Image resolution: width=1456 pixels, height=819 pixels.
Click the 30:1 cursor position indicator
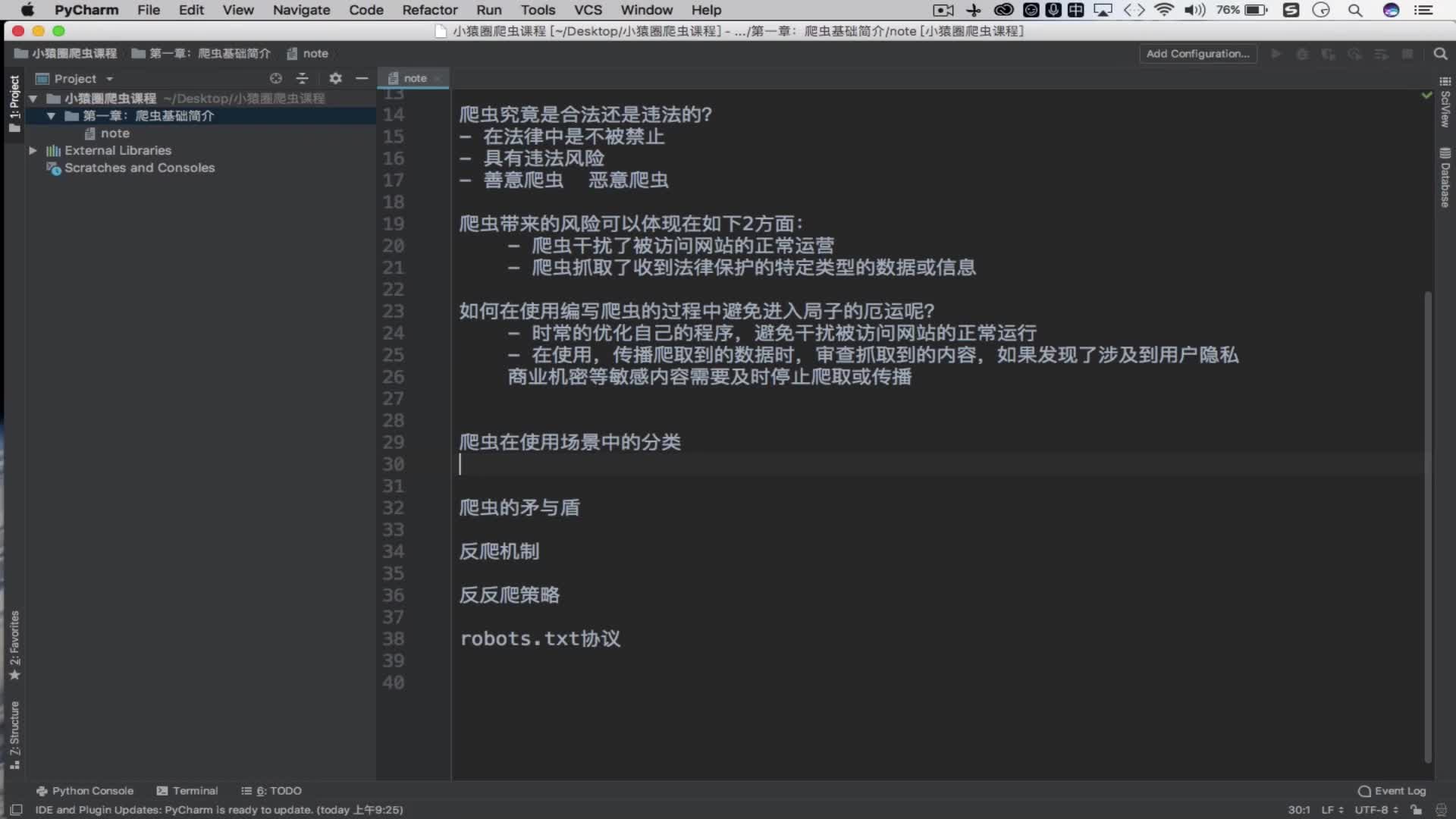[1298, 810]
